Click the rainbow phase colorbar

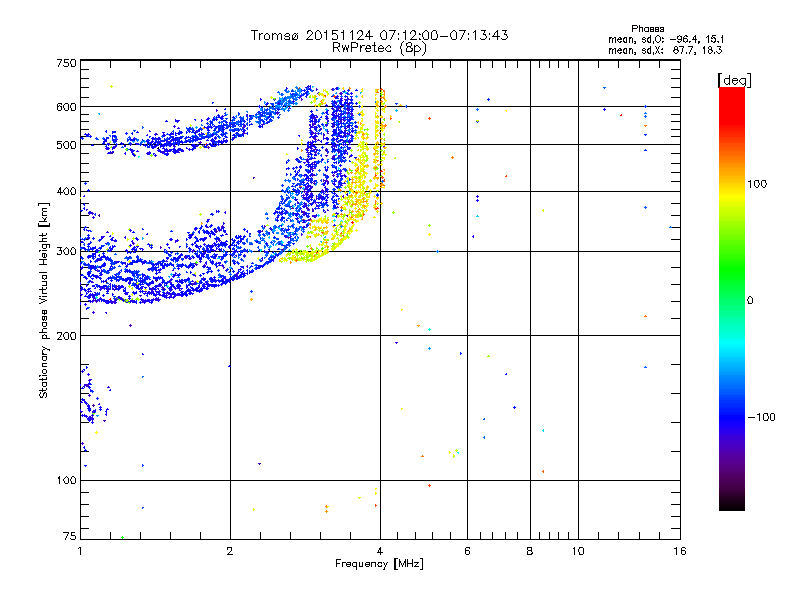[x=732, y=299]
